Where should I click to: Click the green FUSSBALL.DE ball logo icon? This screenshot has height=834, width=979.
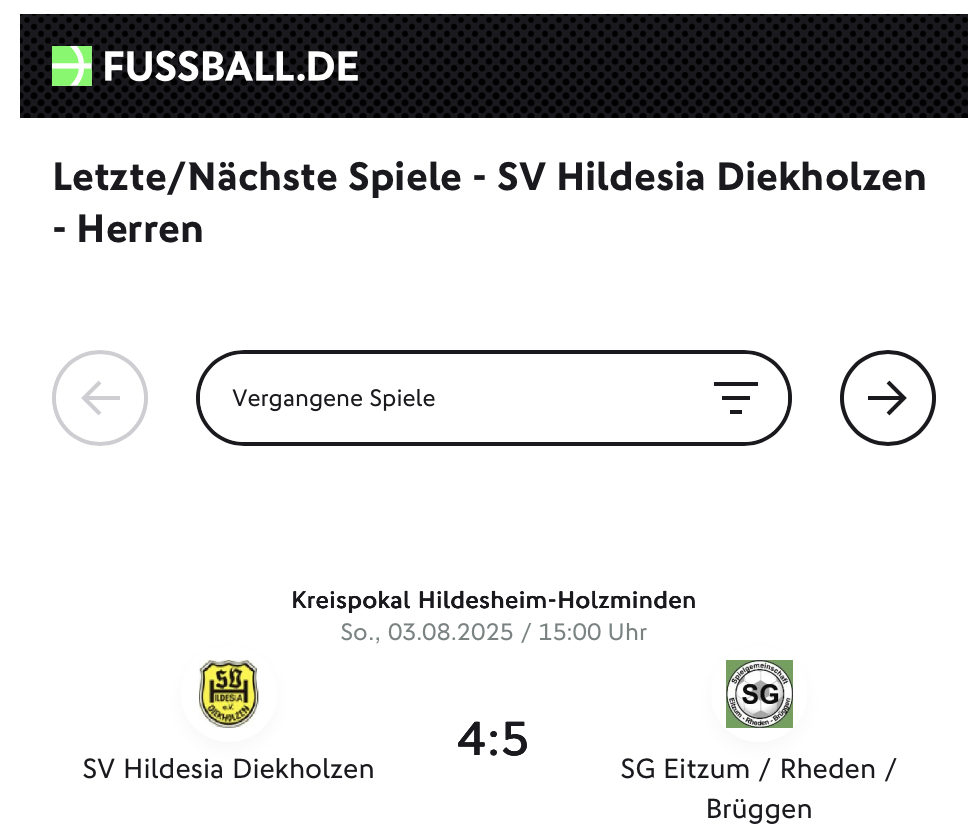(72, 66)
